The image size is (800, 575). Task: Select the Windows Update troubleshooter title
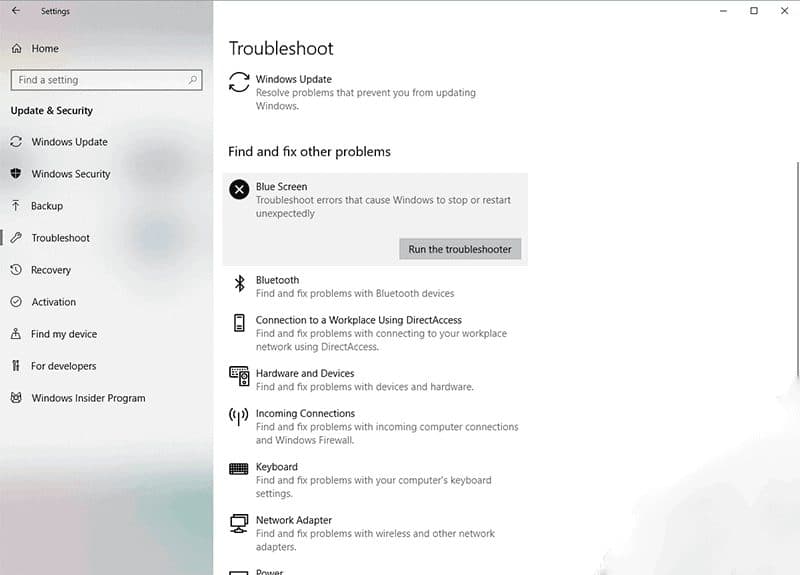click(294, 79)
